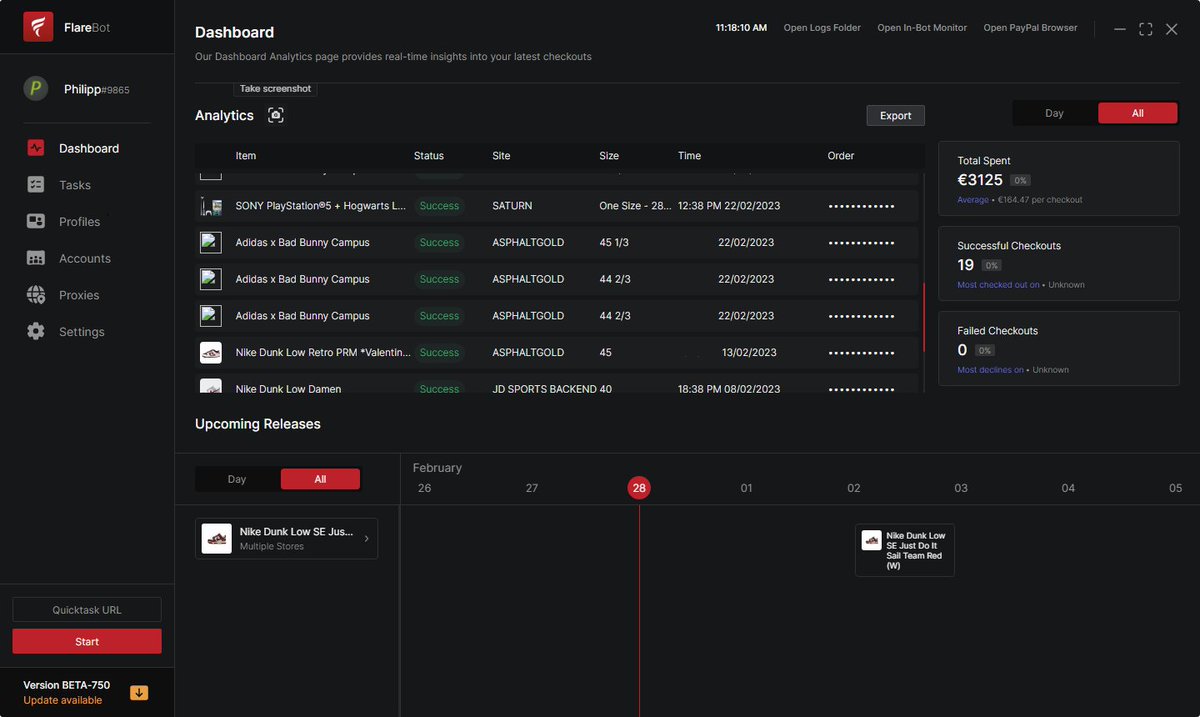Click size 45 1/3 cell
Viewport: 1200px width, 717px height.
(x=614, y=242)
